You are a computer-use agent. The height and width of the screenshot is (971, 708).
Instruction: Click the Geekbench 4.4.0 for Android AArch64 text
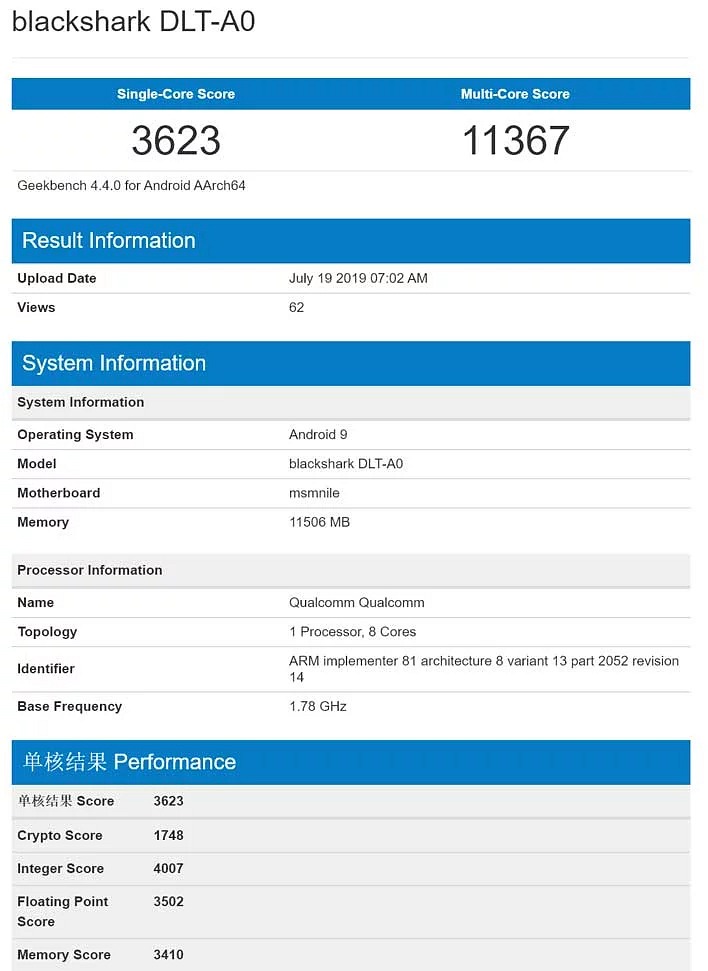pos(131,186)
